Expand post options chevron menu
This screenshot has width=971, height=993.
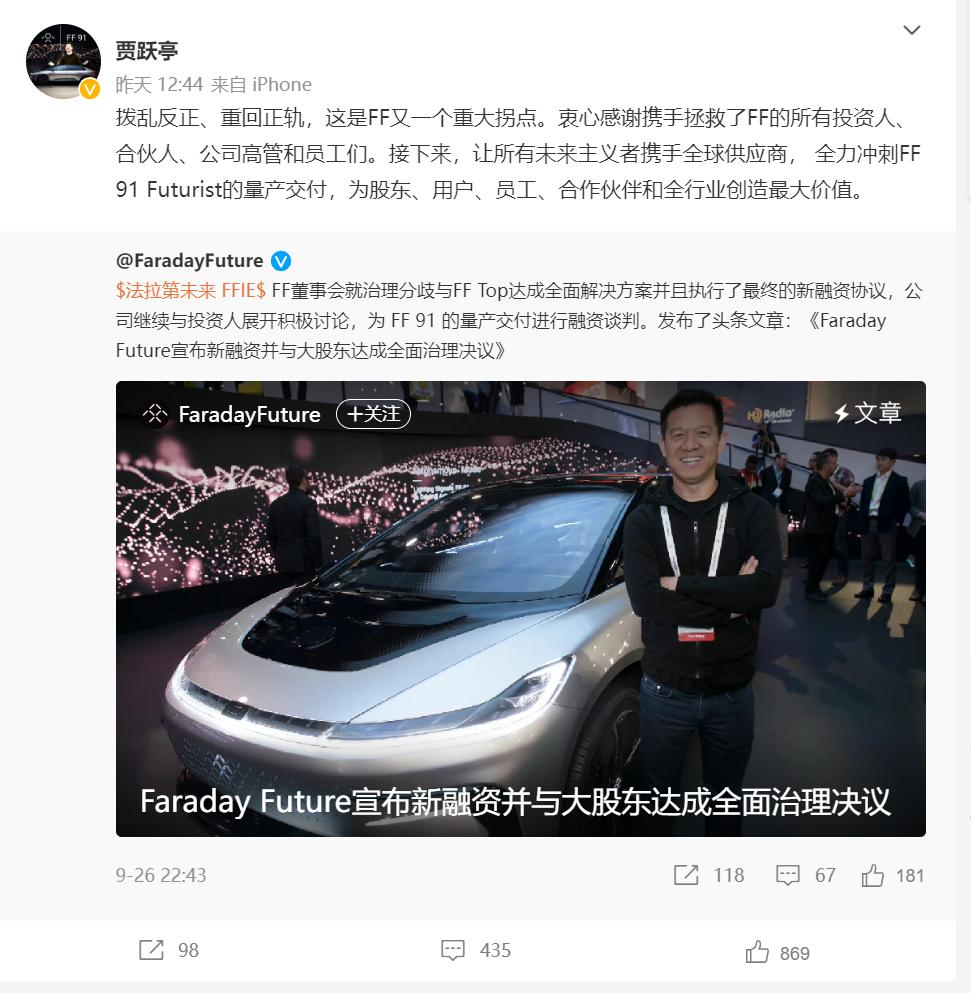pyautogui.click(x=911, y=30)
